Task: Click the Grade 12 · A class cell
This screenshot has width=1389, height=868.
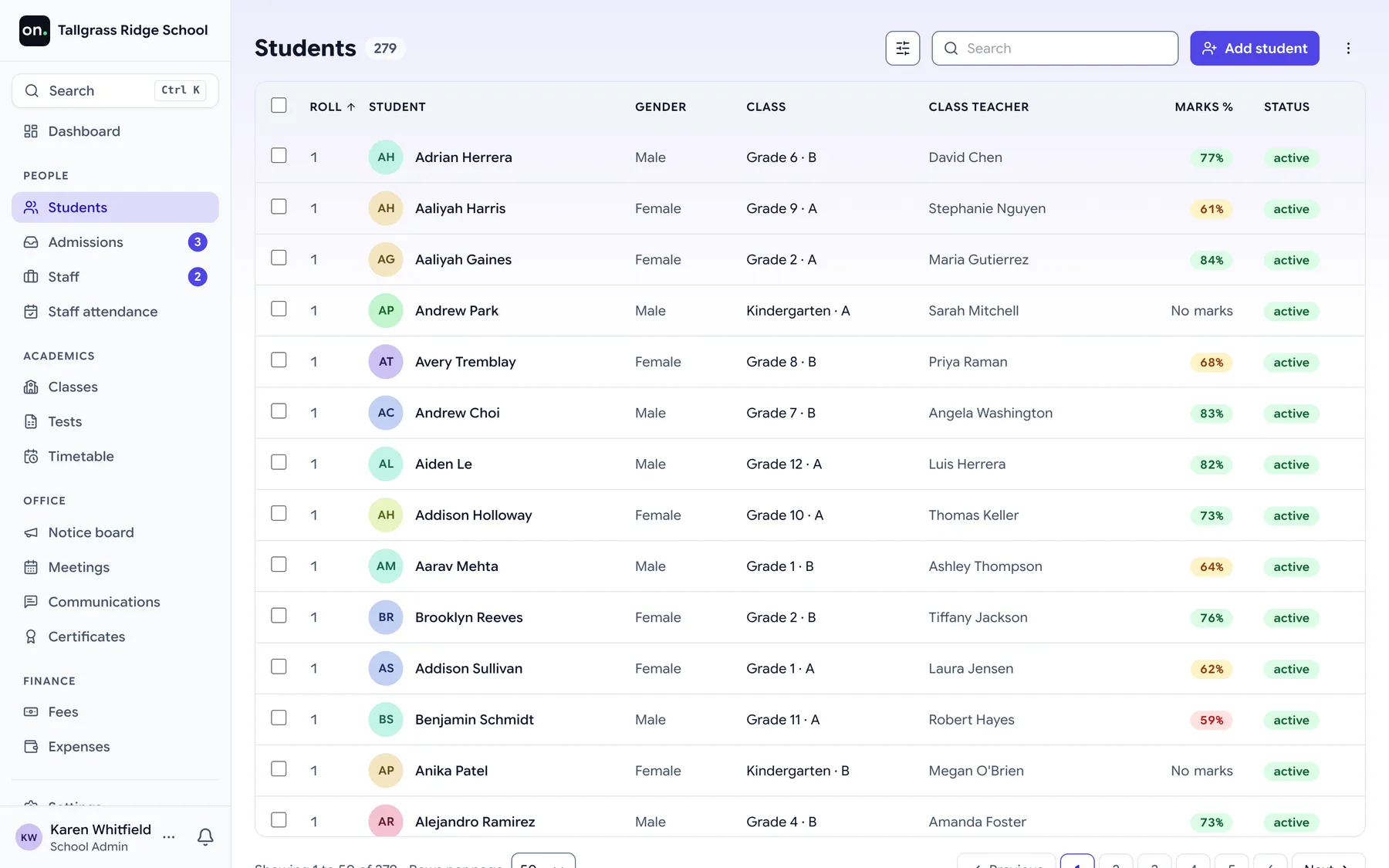Action: [x=784, y=464]
